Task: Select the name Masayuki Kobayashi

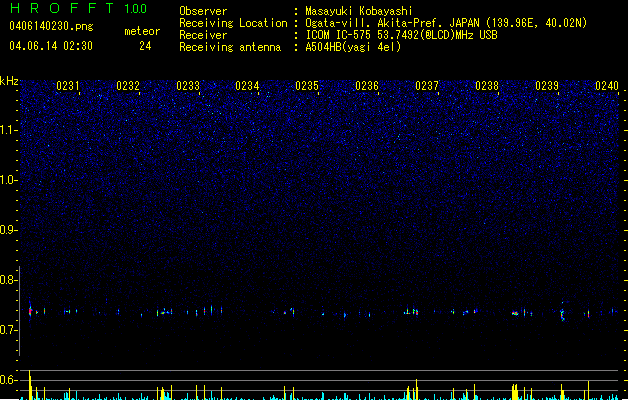Action: coord(359,11)
